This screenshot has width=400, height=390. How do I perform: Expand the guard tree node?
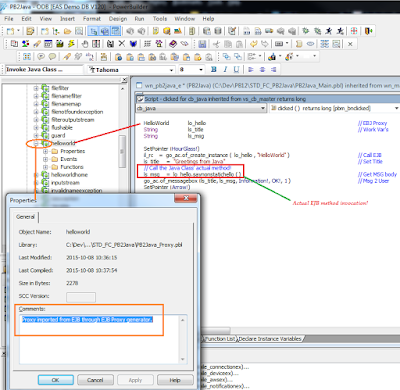36,136
